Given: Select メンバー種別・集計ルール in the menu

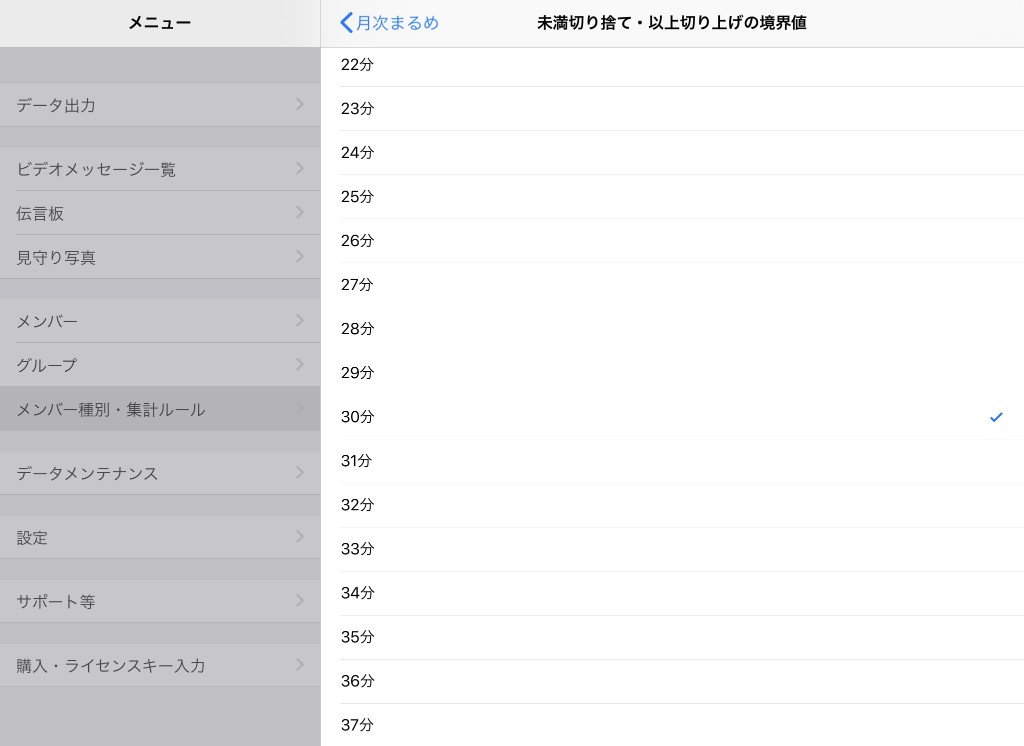Looking at the screenshot, I should coord(110,409).
